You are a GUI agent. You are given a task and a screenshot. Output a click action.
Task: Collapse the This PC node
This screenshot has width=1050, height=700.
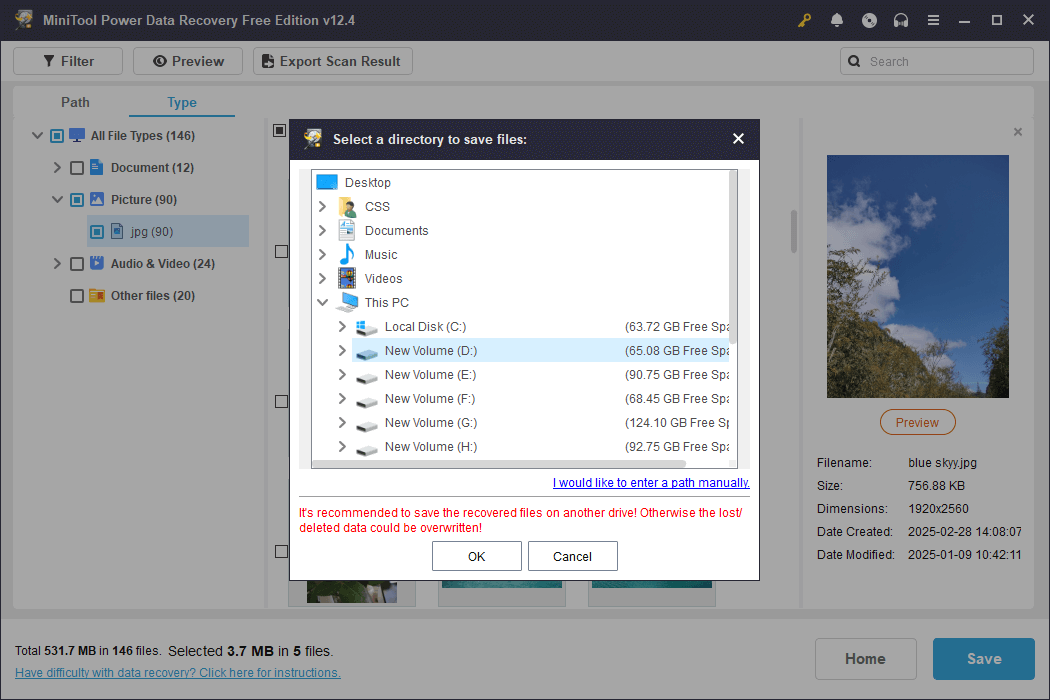pyautogui.click(x=322, y=303)
